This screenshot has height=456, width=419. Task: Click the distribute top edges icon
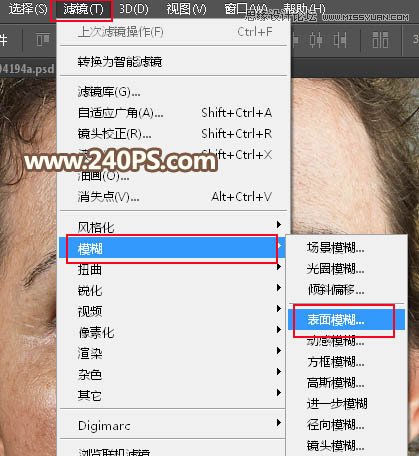(380, 40)
